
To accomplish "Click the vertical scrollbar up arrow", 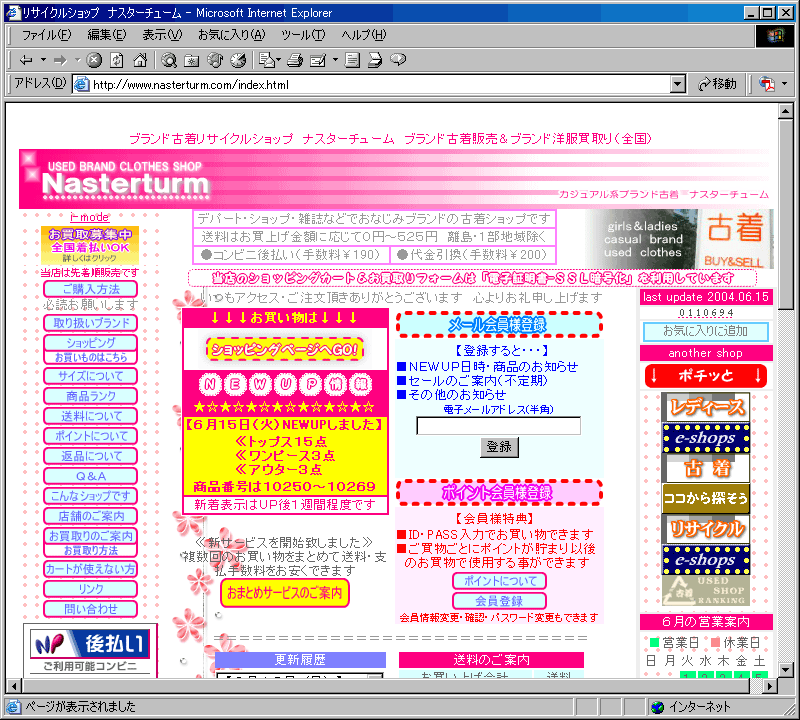I will point(786,111).
